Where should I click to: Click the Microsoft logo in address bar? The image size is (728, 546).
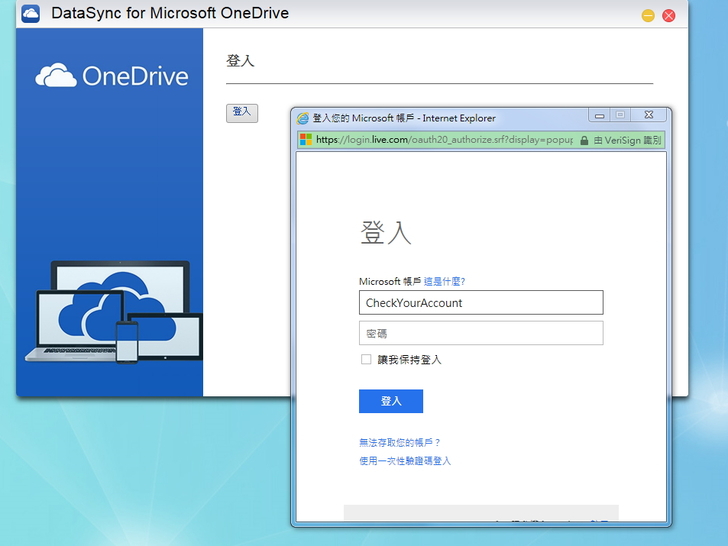coord(306,140)
